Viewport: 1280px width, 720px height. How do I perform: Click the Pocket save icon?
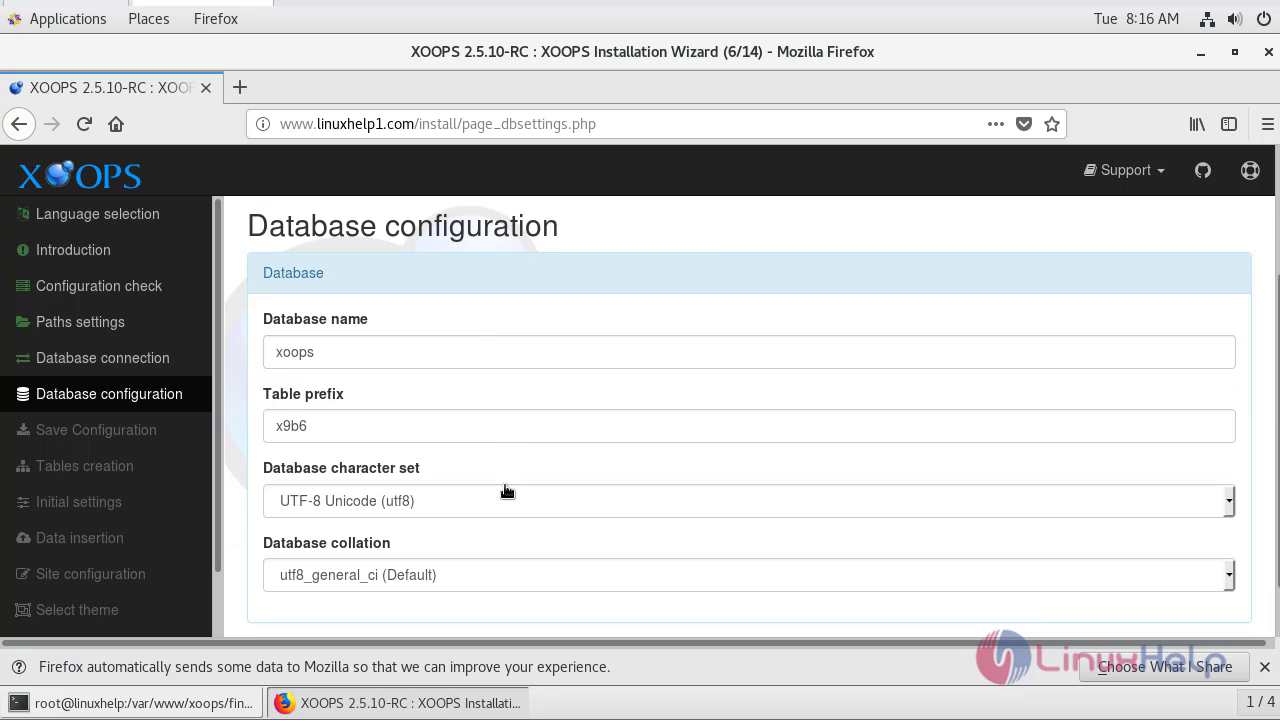(x=1024, y=124)
